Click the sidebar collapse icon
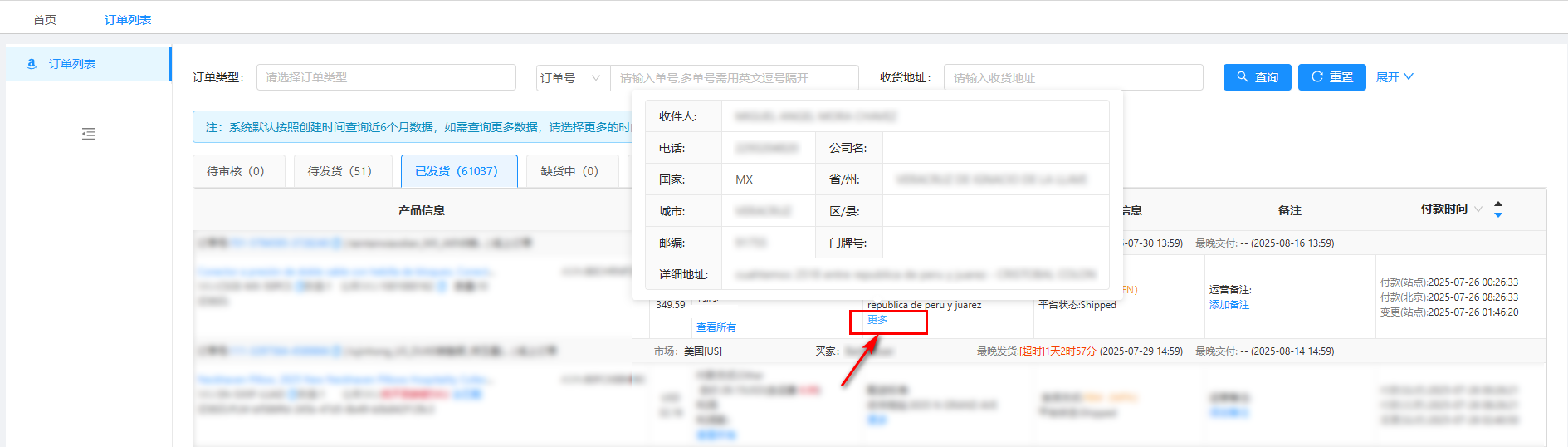Image resolution: width=1568 pixels, height=447 pixels. [x=89, y=134]
